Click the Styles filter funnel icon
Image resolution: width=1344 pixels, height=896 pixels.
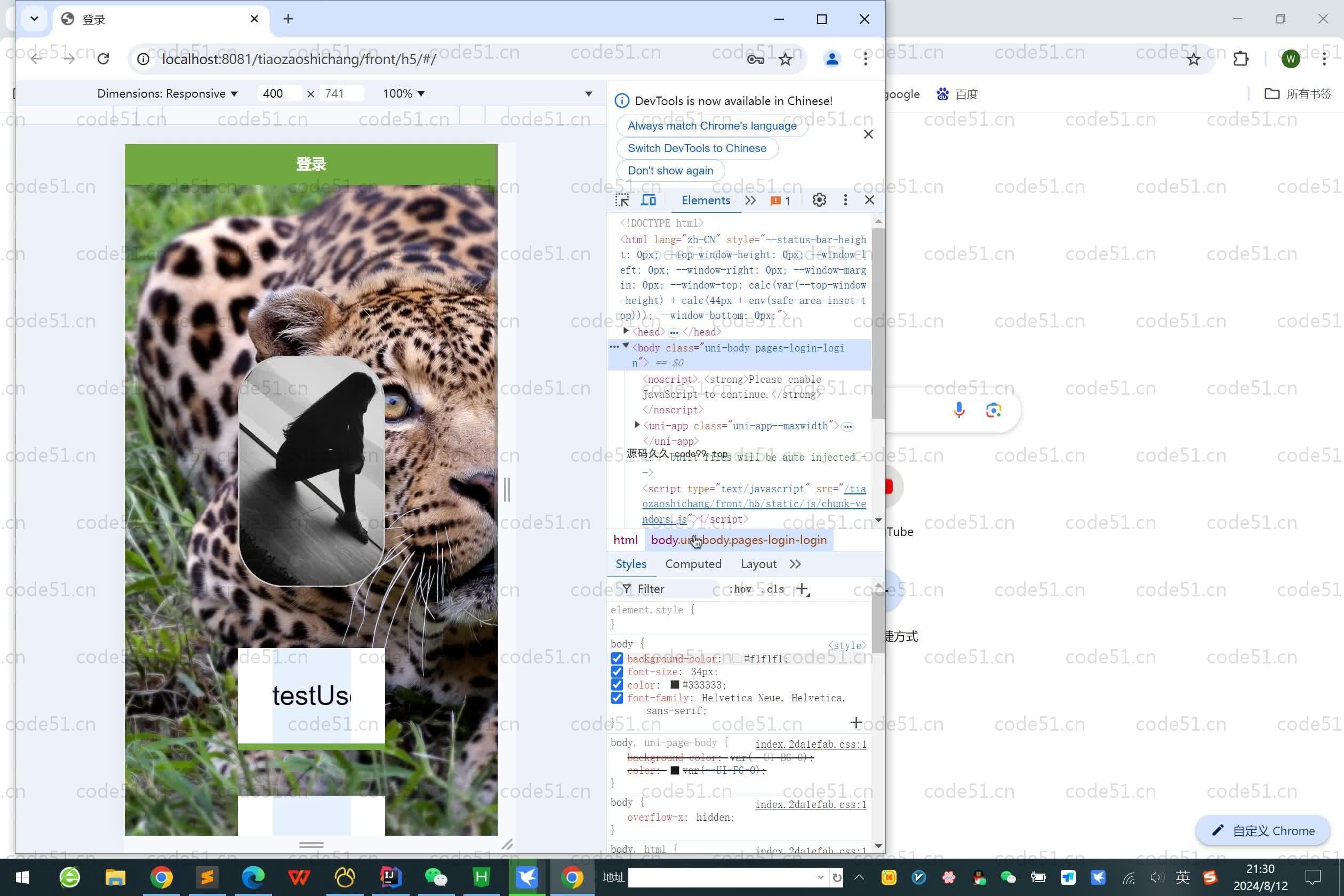tap(626, 589)
